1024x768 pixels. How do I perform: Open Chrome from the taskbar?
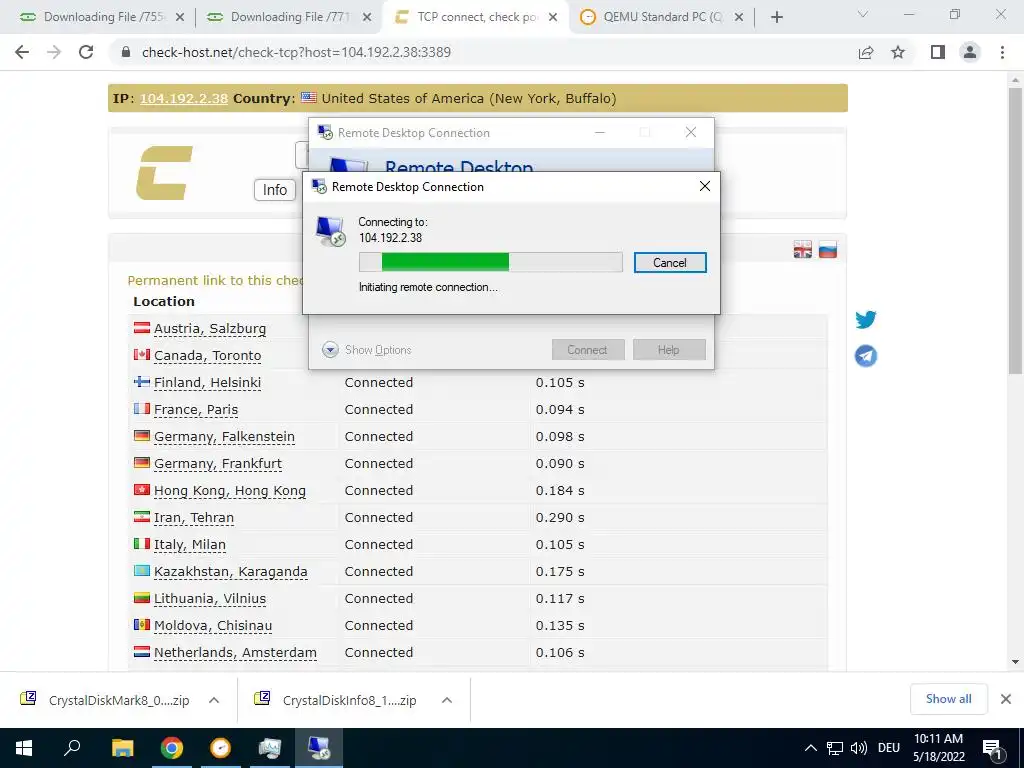tap(171, 748)
